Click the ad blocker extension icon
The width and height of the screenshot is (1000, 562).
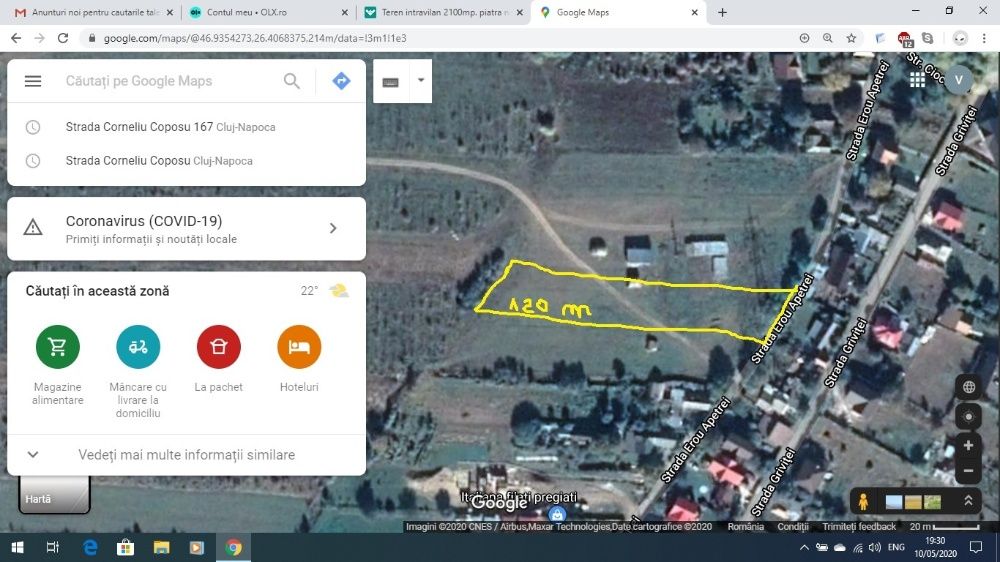pyautogui.click(x=904, y=39)
